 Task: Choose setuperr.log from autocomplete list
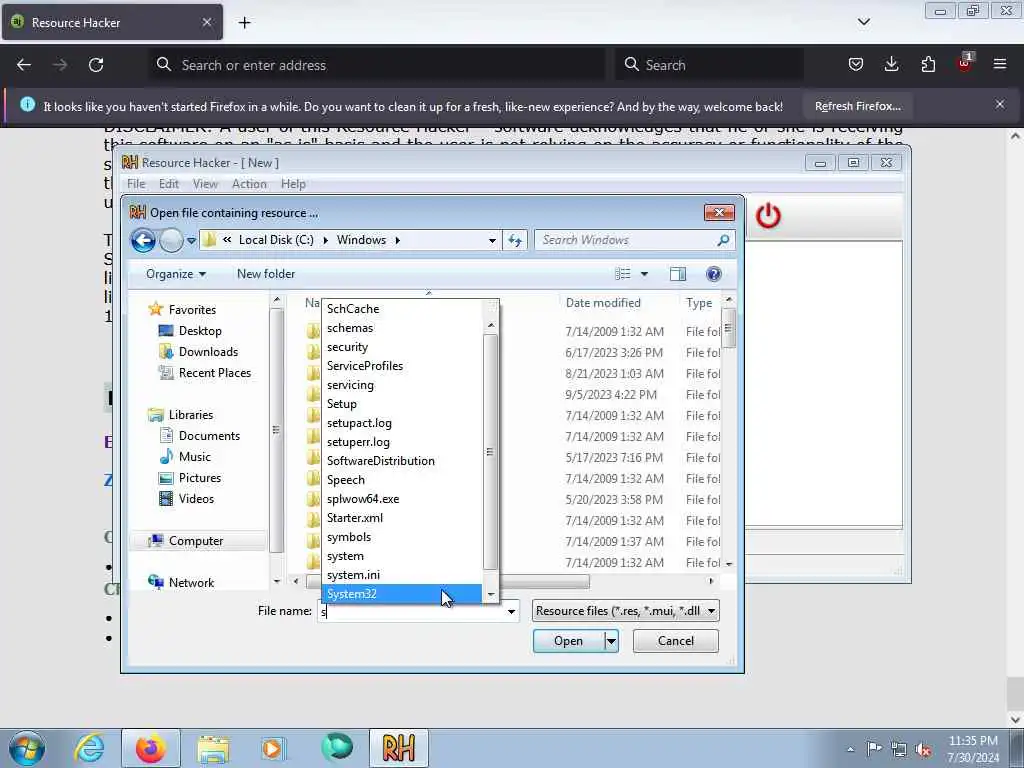tap(402, 442)
